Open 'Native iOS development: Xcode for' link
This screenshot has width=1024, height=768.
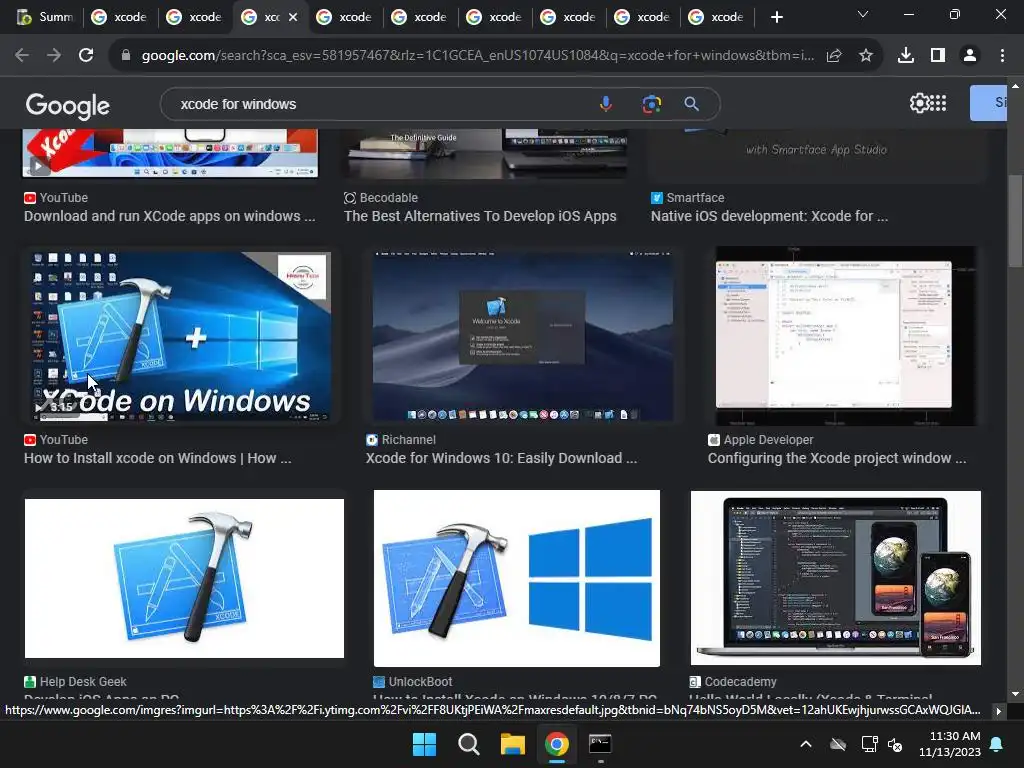(x=769, y=216)
